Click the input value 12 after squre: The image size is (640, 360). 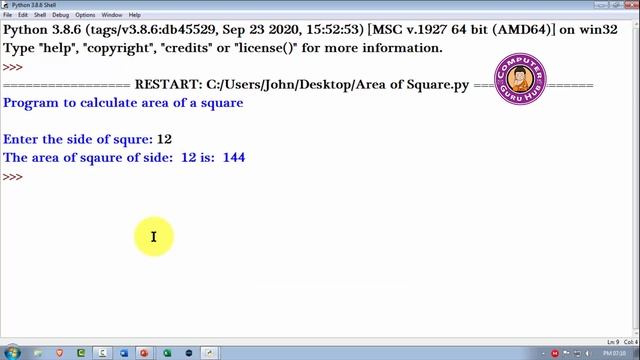point(164,139)
